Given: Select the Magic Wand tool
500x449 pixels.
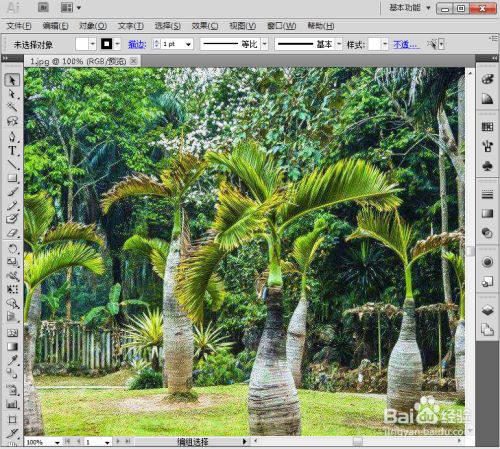Looking at the screenshot, I should tap(12, 107).
